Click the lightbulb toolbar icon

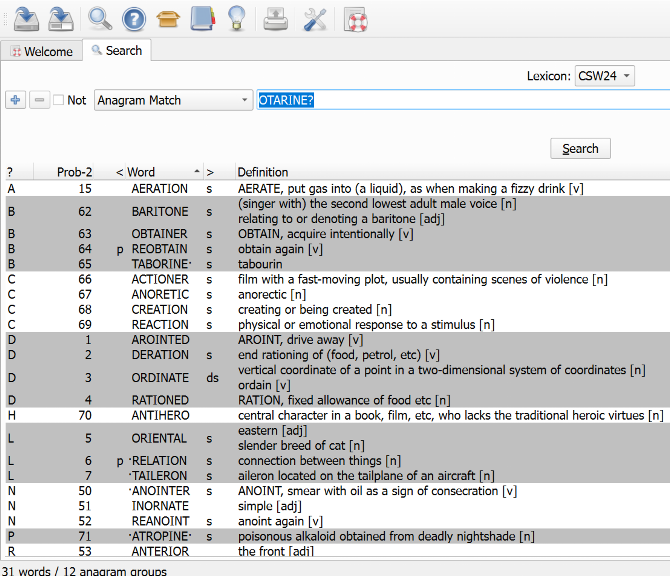[x=236, y=18]
